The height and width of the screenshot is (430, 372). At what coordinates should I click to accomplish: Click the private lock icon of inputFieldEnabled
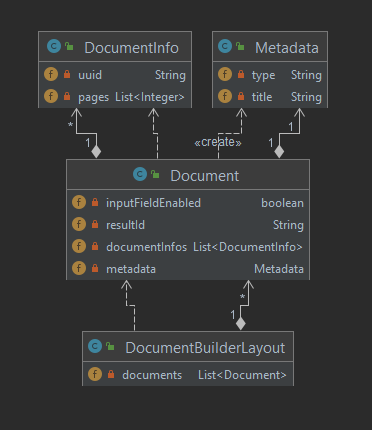pos(95,202)
